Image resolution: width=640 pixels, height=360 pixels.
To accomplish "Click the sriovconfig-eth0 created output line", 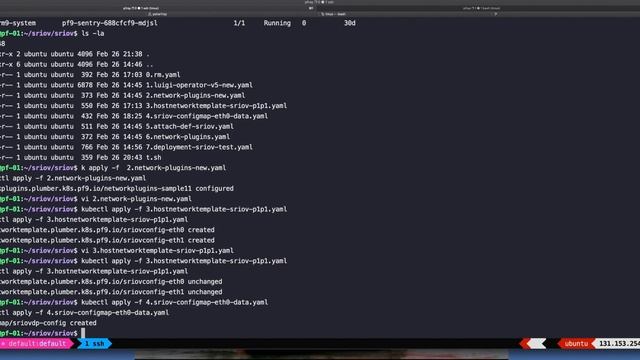I will (x=107, y=230).
